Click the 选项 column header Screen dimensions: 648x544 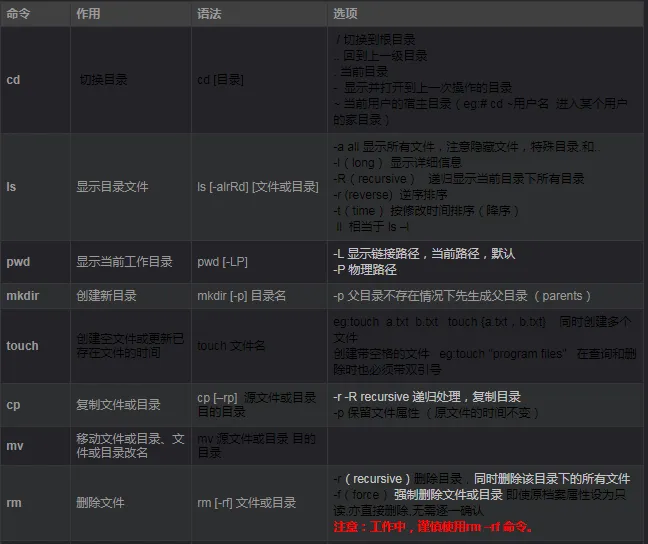(x=486, y=14)
